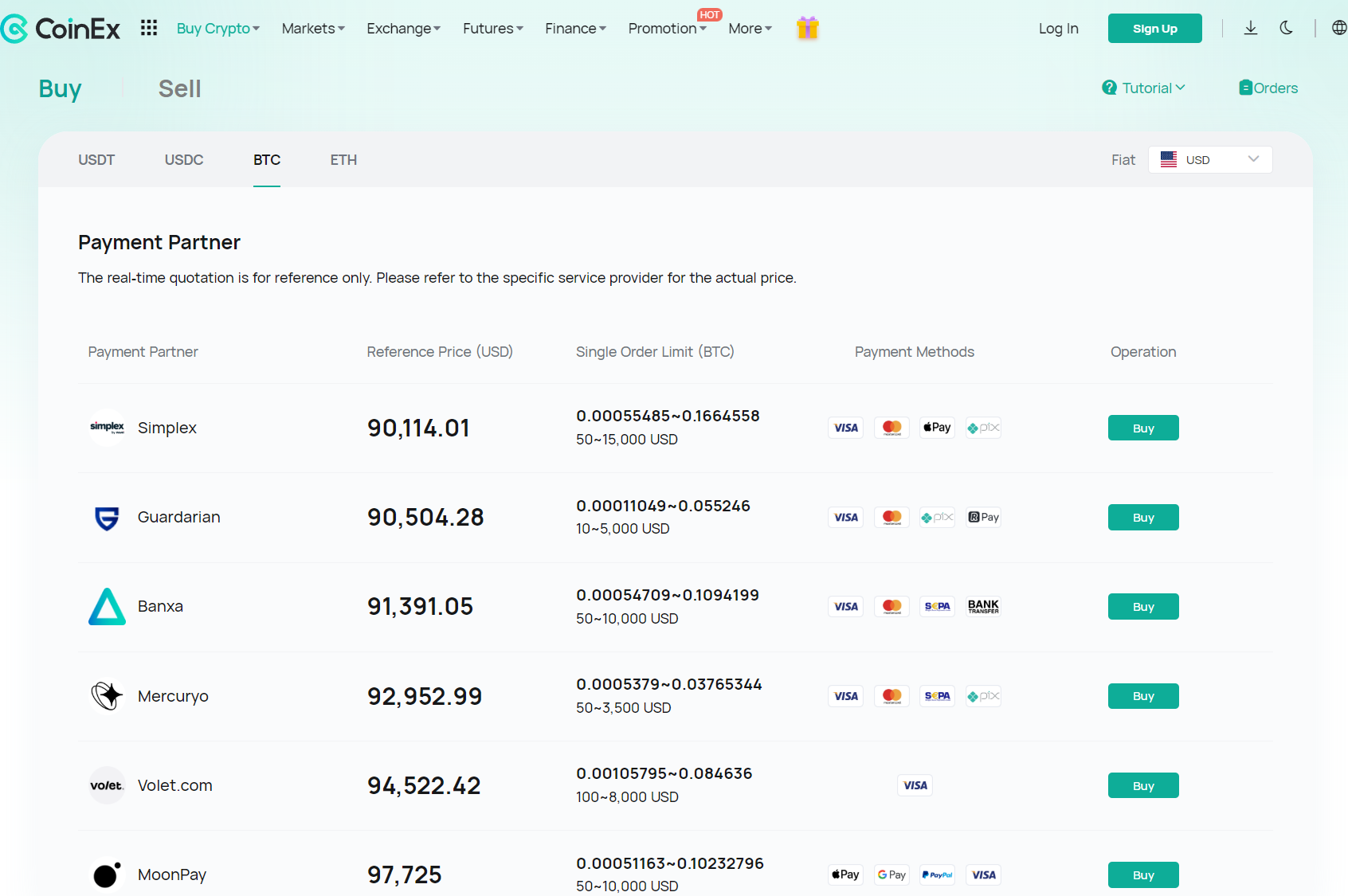The image size is (1348, 896).
Task: Switch to the USDC tab
Action: point(184,159)
